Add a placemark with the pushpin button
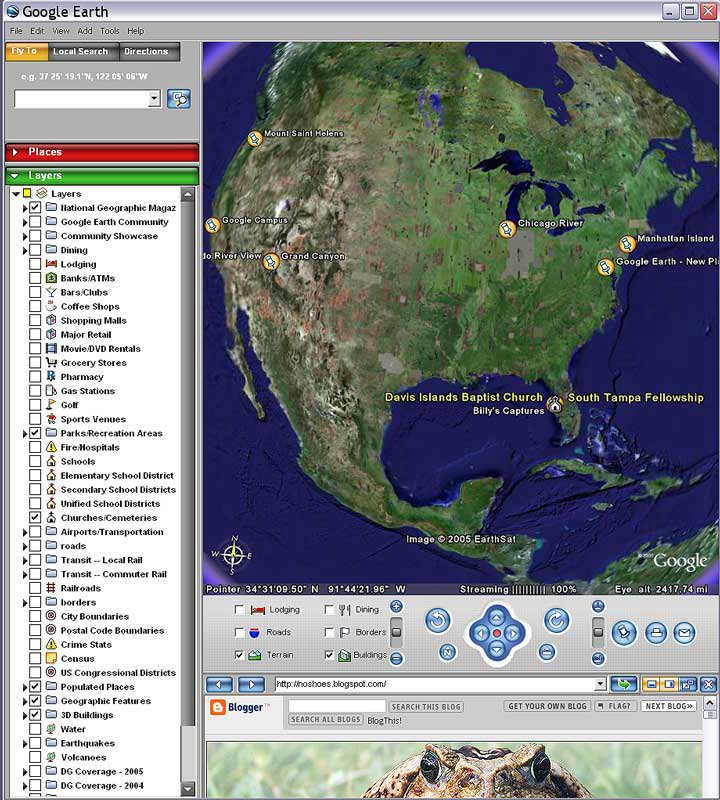720x800 pixels. click(x=624, y=633)
